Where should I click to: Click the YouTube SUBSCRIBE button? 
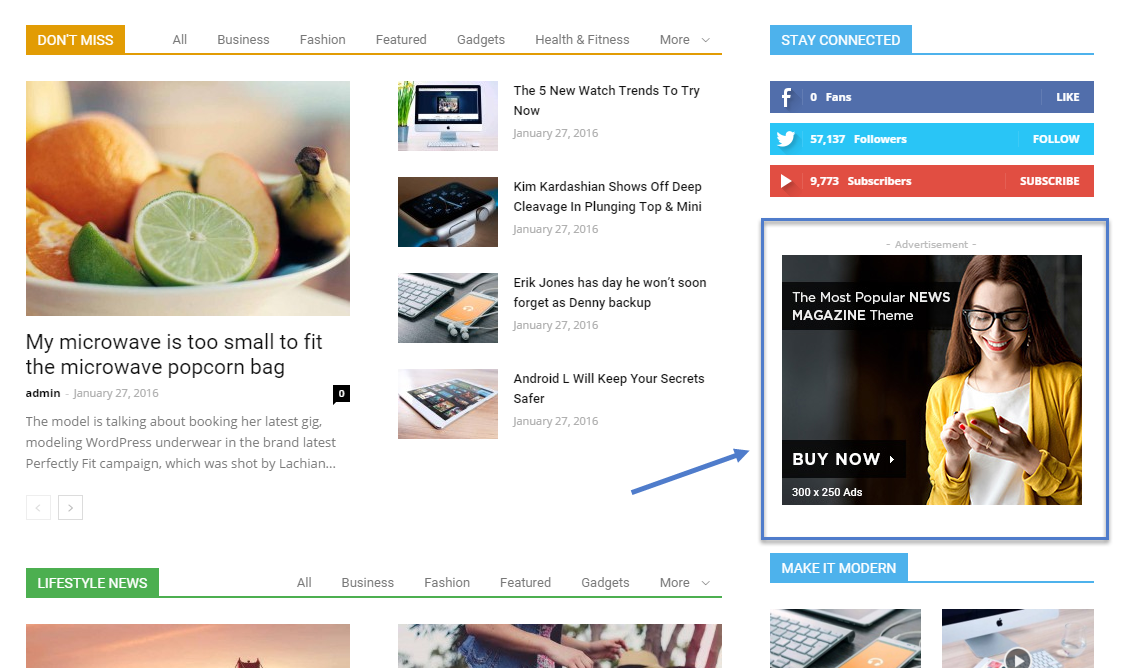1049,181
